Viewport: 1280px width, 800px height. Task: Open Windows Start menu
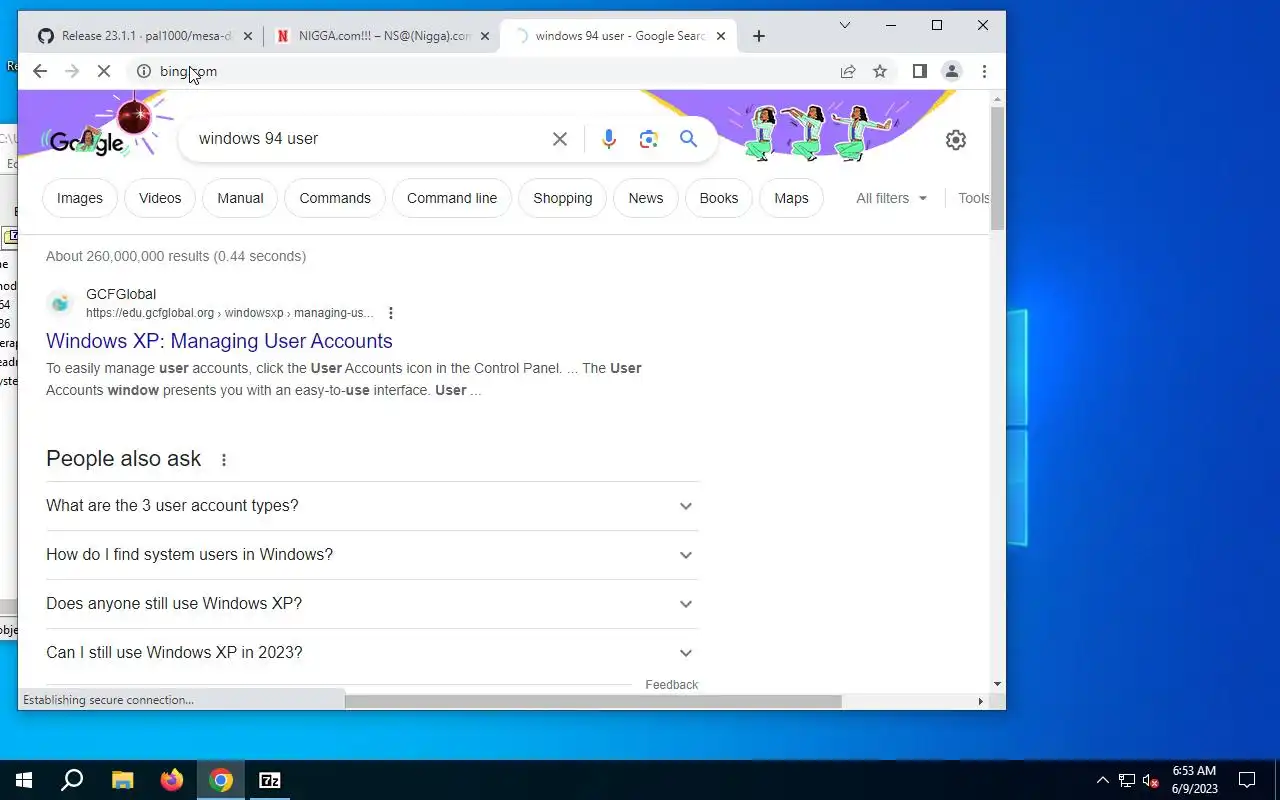coord(24,780)
